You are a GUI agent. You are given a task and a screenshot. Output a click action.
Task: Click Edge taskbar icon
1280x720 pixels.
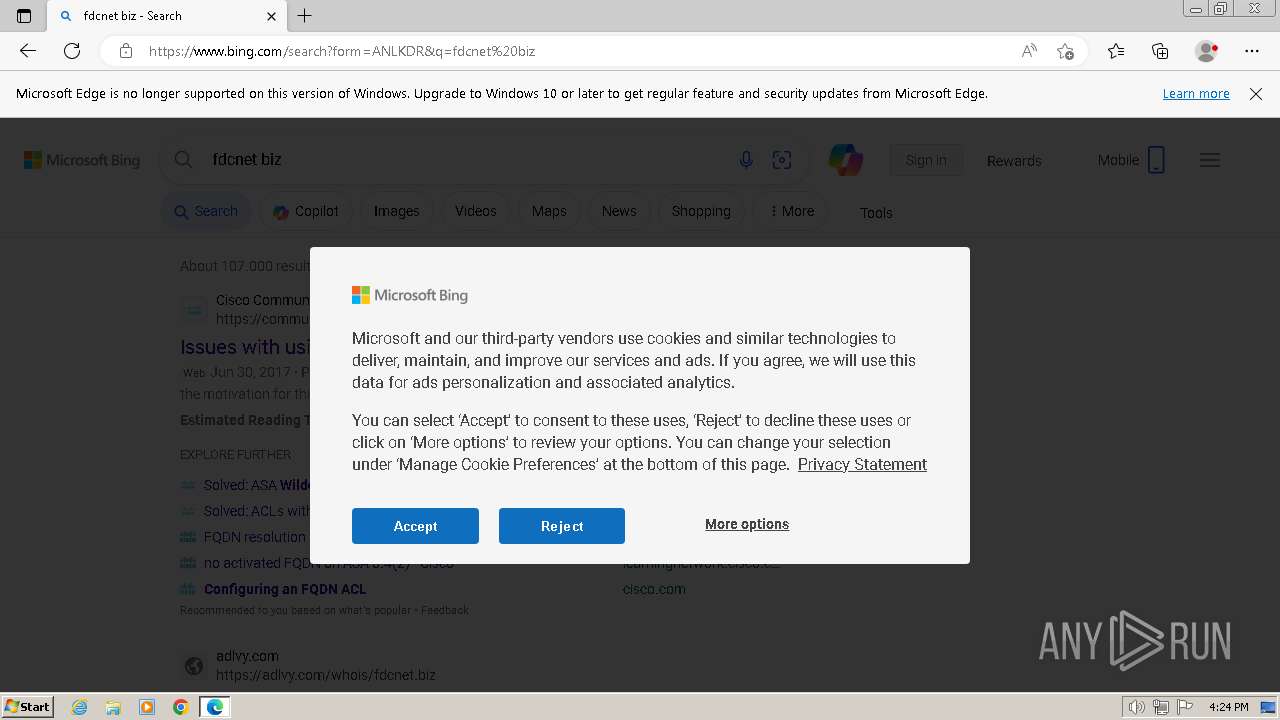[x=215, y=707]
